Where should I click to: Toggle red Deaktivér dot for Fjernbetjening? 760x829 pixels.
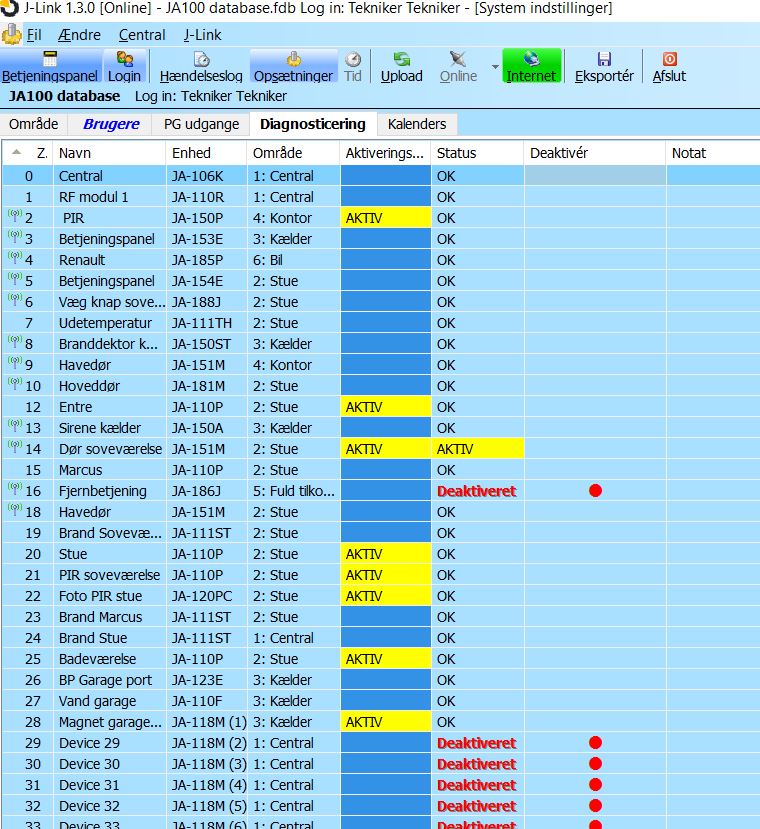coord(596,491)
